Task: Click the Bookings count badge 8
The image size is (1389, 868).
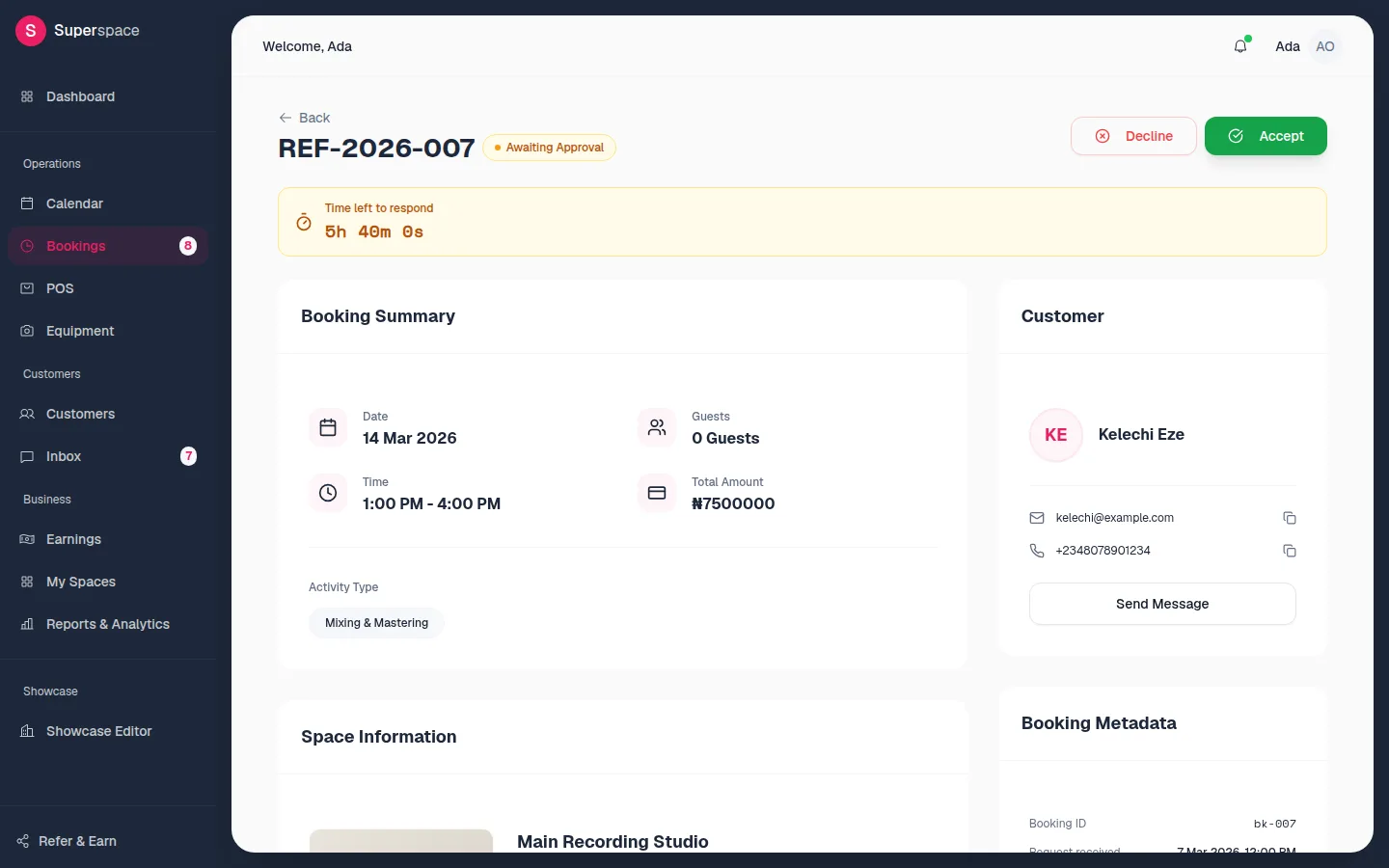Action: pos(188,246)
